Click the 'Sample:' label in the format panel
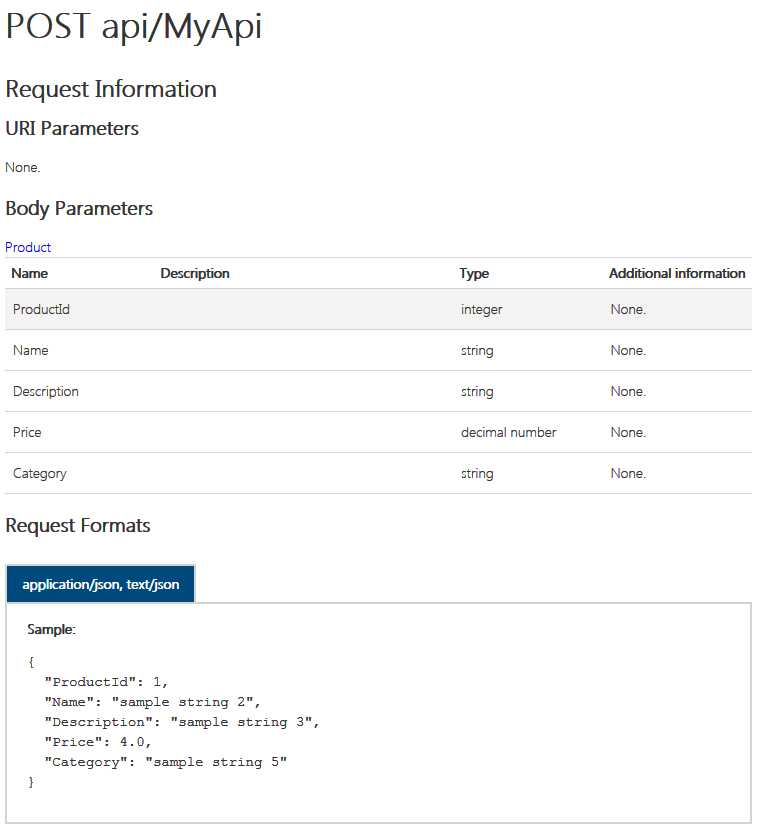This screenshot has width=759, height=833. click(x=51, y=630)
